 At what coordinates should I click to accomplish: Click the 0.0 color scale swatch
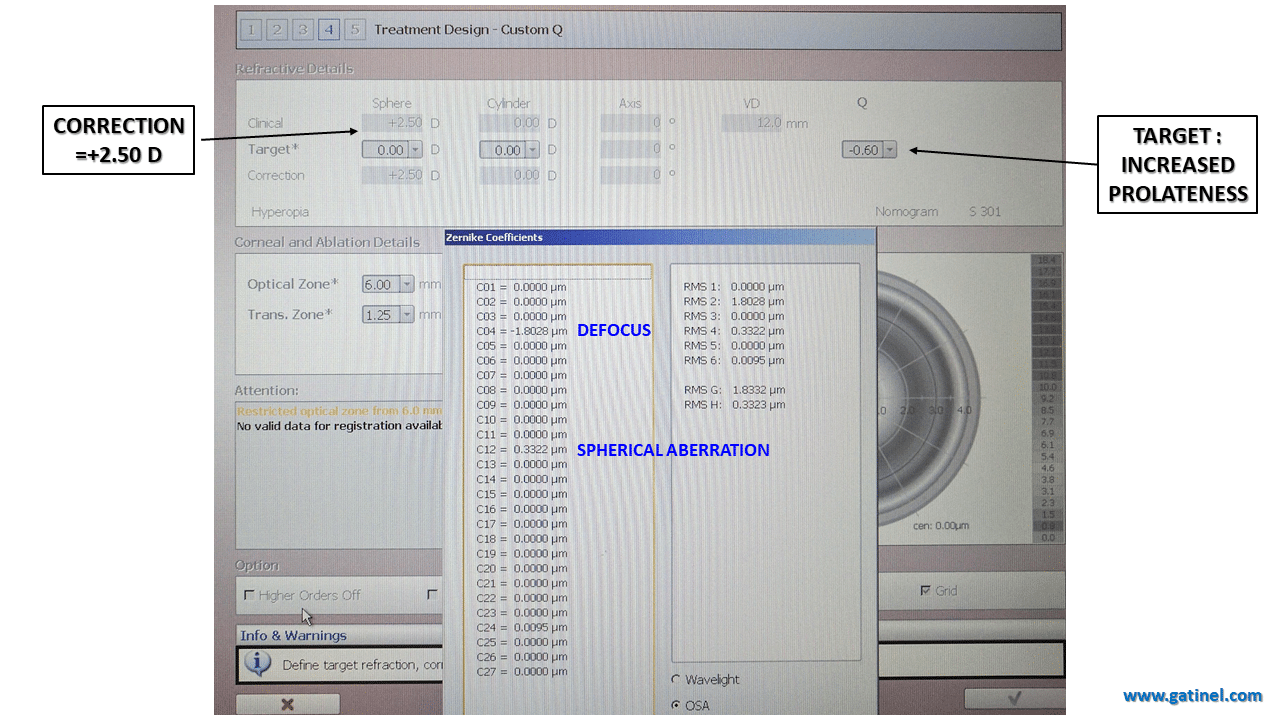click(x=1046, y=538)
